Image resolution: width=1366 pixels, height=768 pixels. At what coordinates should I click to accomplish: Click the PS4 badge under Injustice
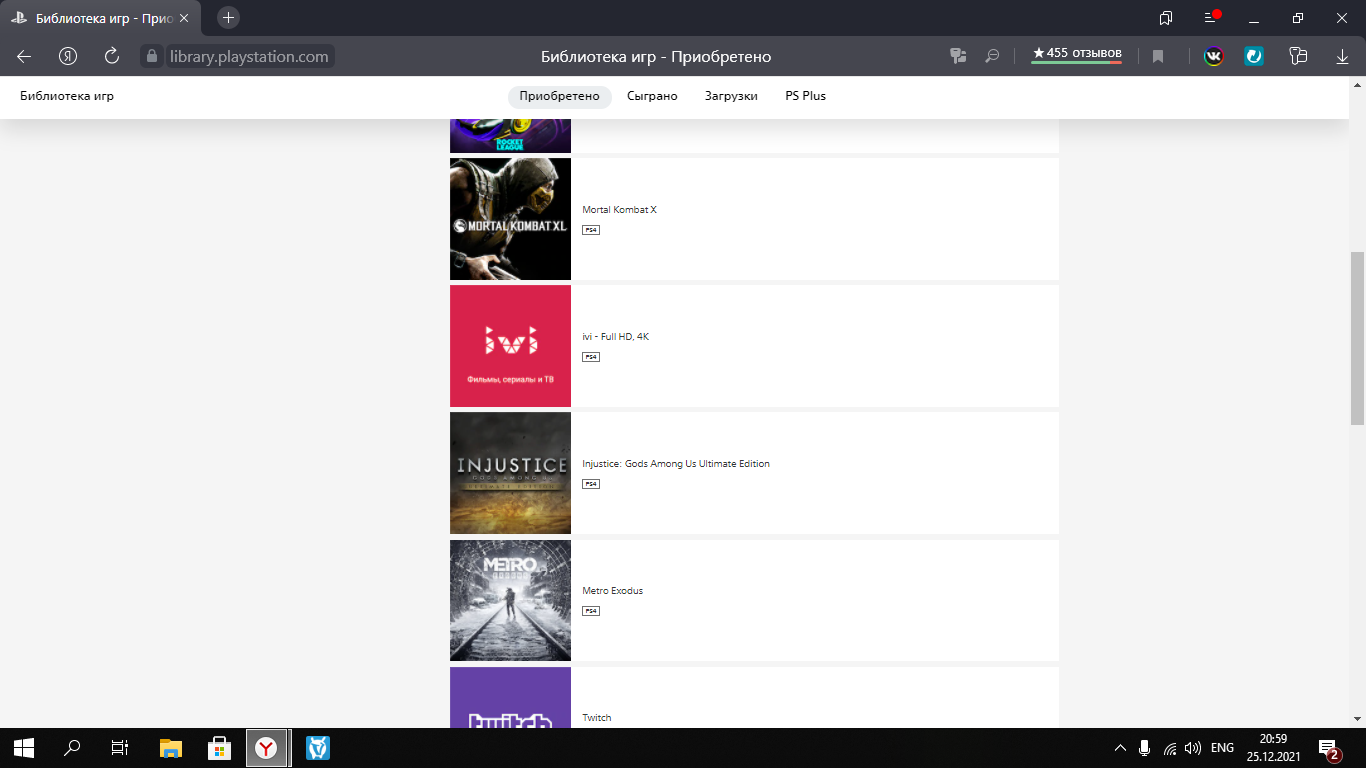point(591,484)
